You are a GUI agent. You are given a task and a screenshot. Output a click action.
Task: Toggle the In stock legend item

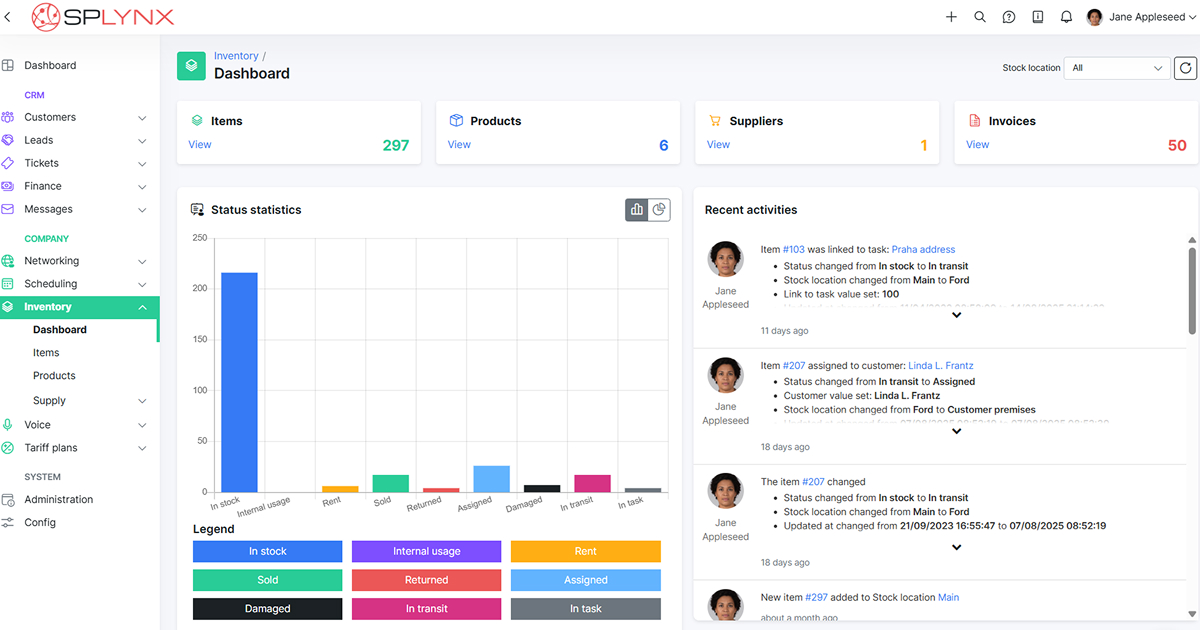pos(267,552)
